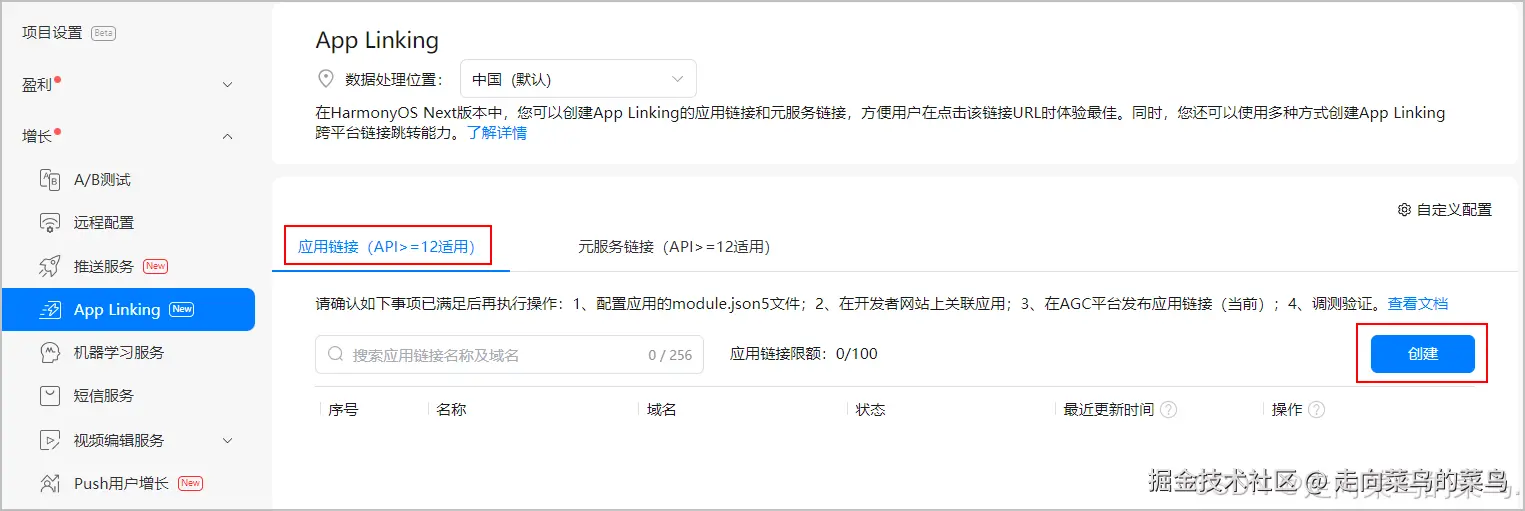Screen dimensions: 1525x511
Task: Click help icon next to 最近更新时间
Action: [x=1168, y=410]
